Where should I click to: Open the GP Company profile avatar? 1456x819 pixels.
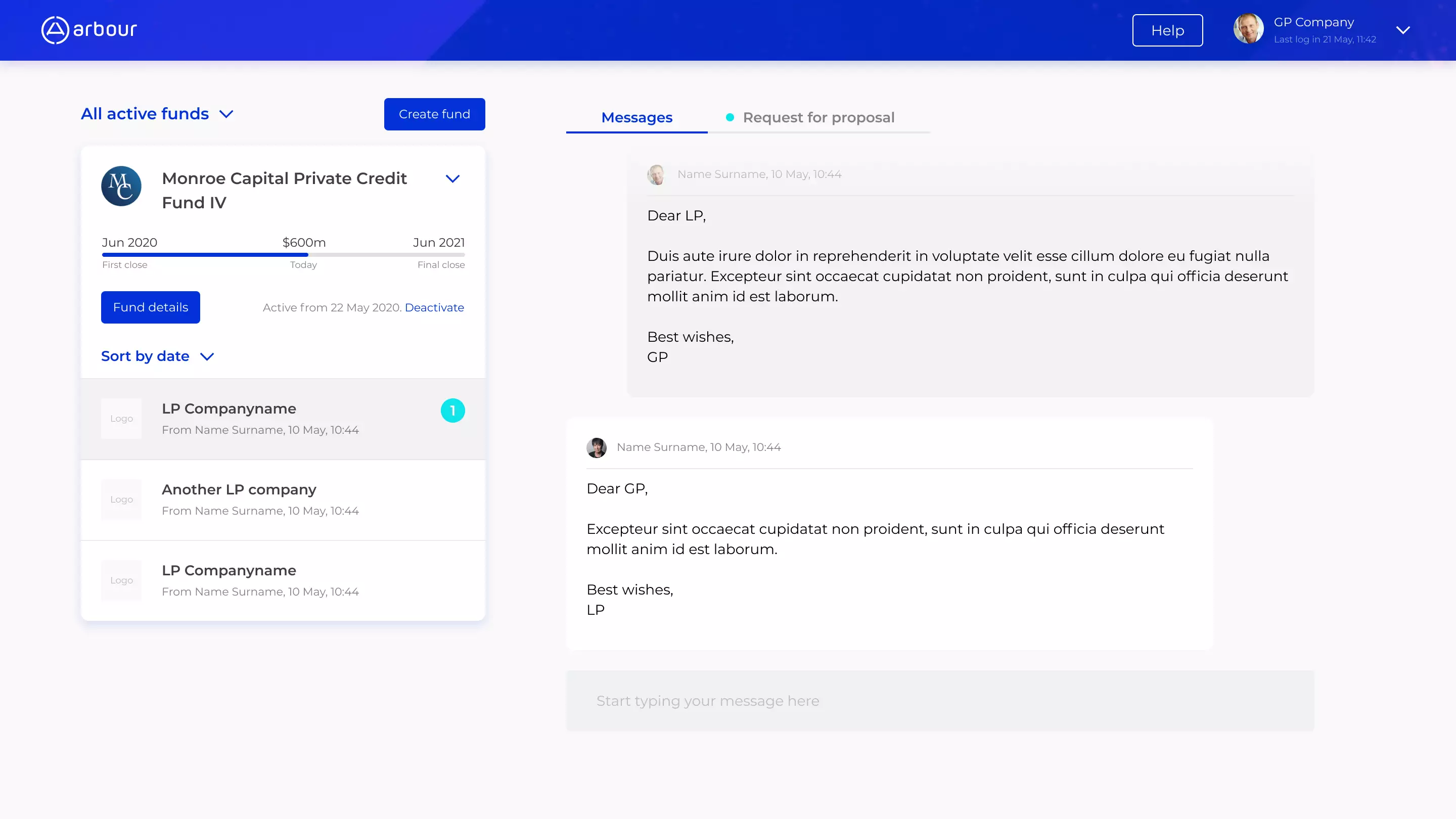click(x=1249, y=28)
